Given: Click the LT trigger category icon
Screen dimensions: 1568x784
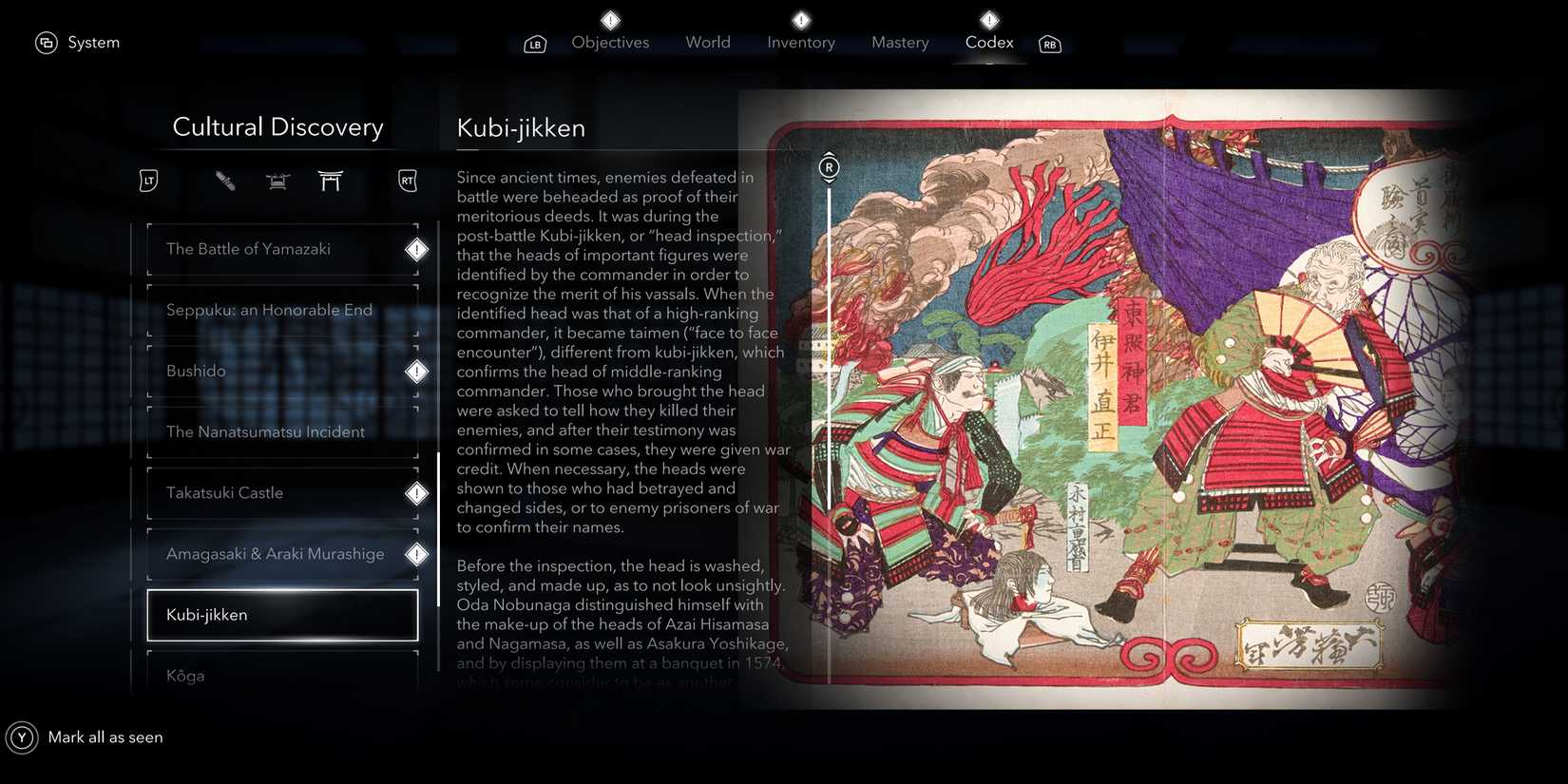Looking at the screenshot, I should tap(148, 181).
